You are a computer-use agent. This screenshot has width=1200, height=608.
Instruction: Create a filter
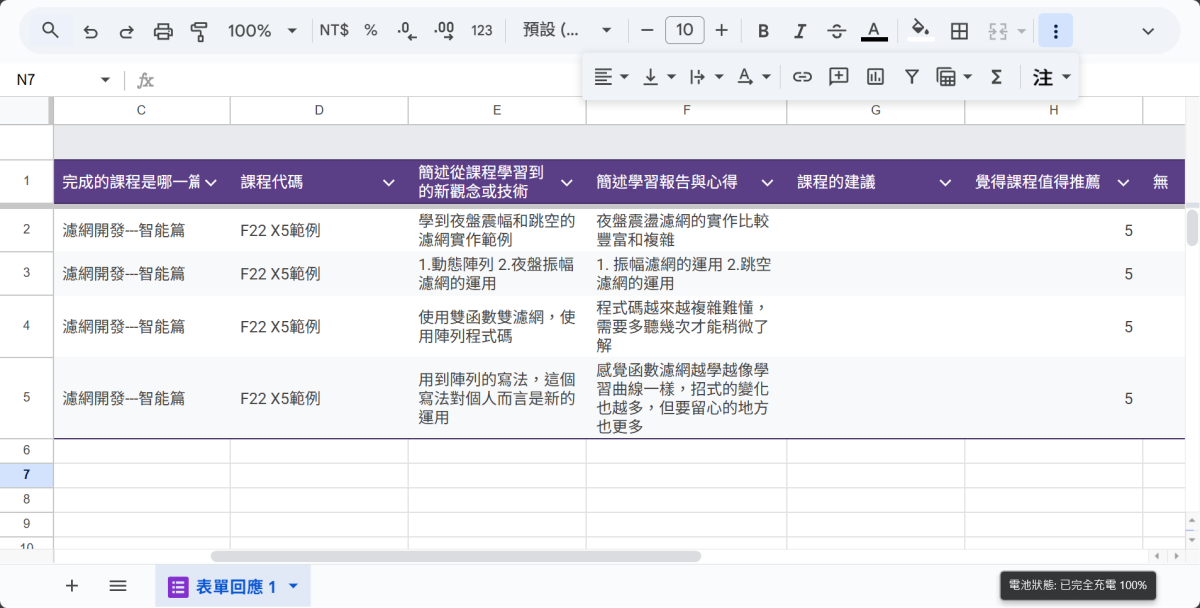(912, 76)
